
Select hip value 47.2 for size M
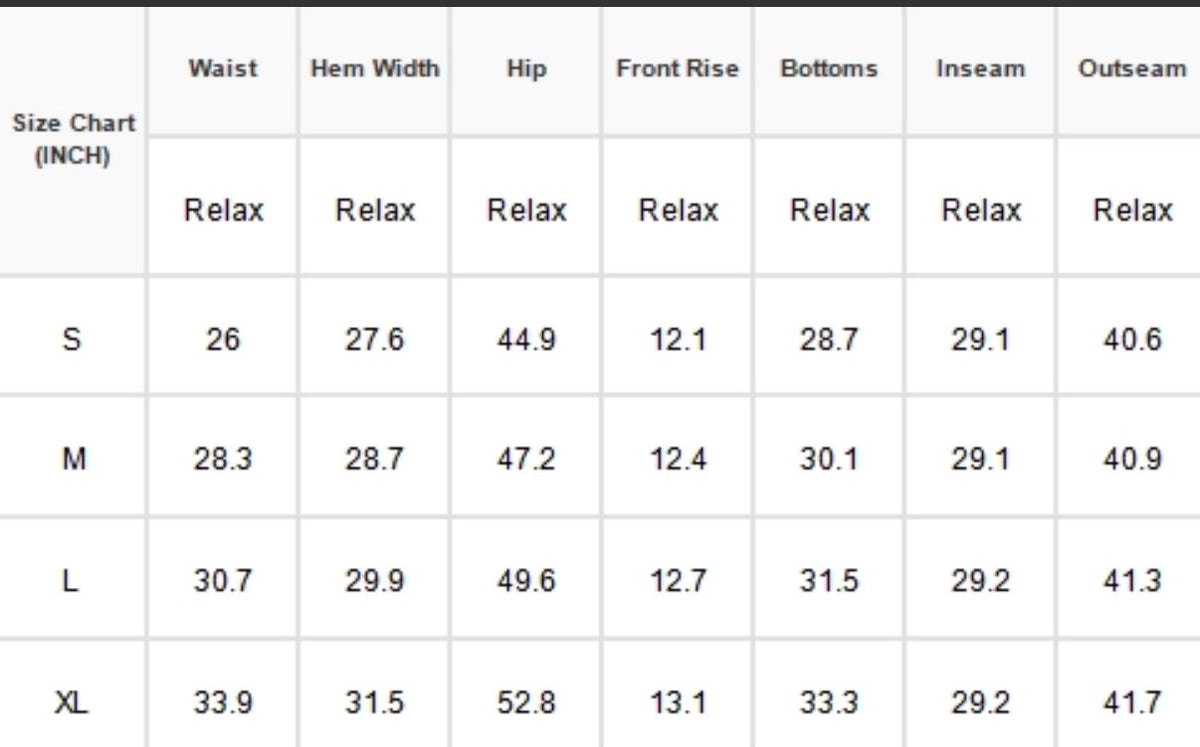click(526, 459)
